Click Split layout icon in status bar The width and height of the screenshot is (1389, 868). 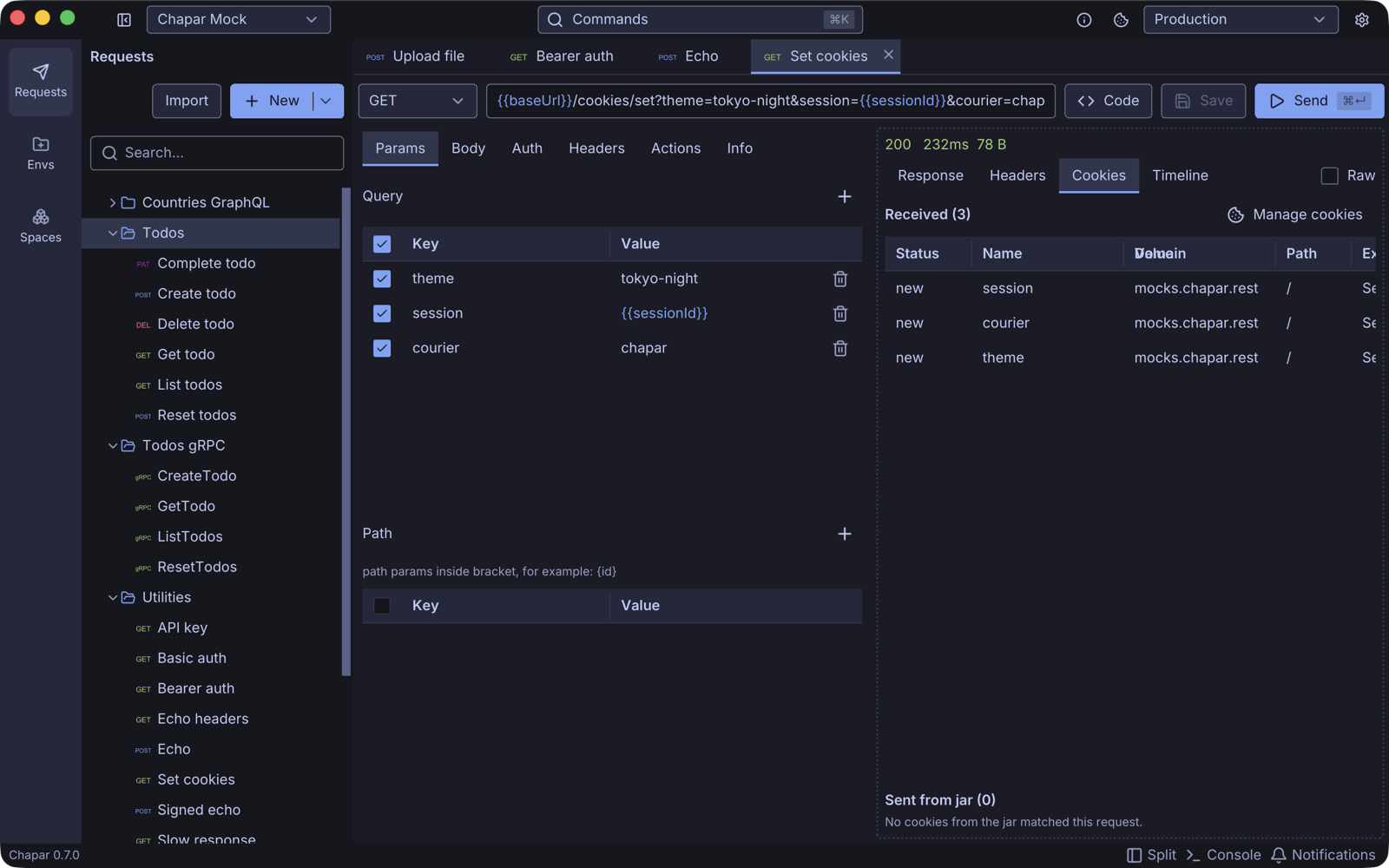1151,855
